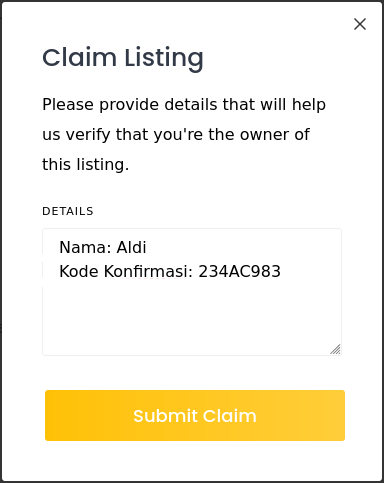Click the word "Claim" in the heading
This screenshot has height=483, width=384.
[x=80, y=58]
